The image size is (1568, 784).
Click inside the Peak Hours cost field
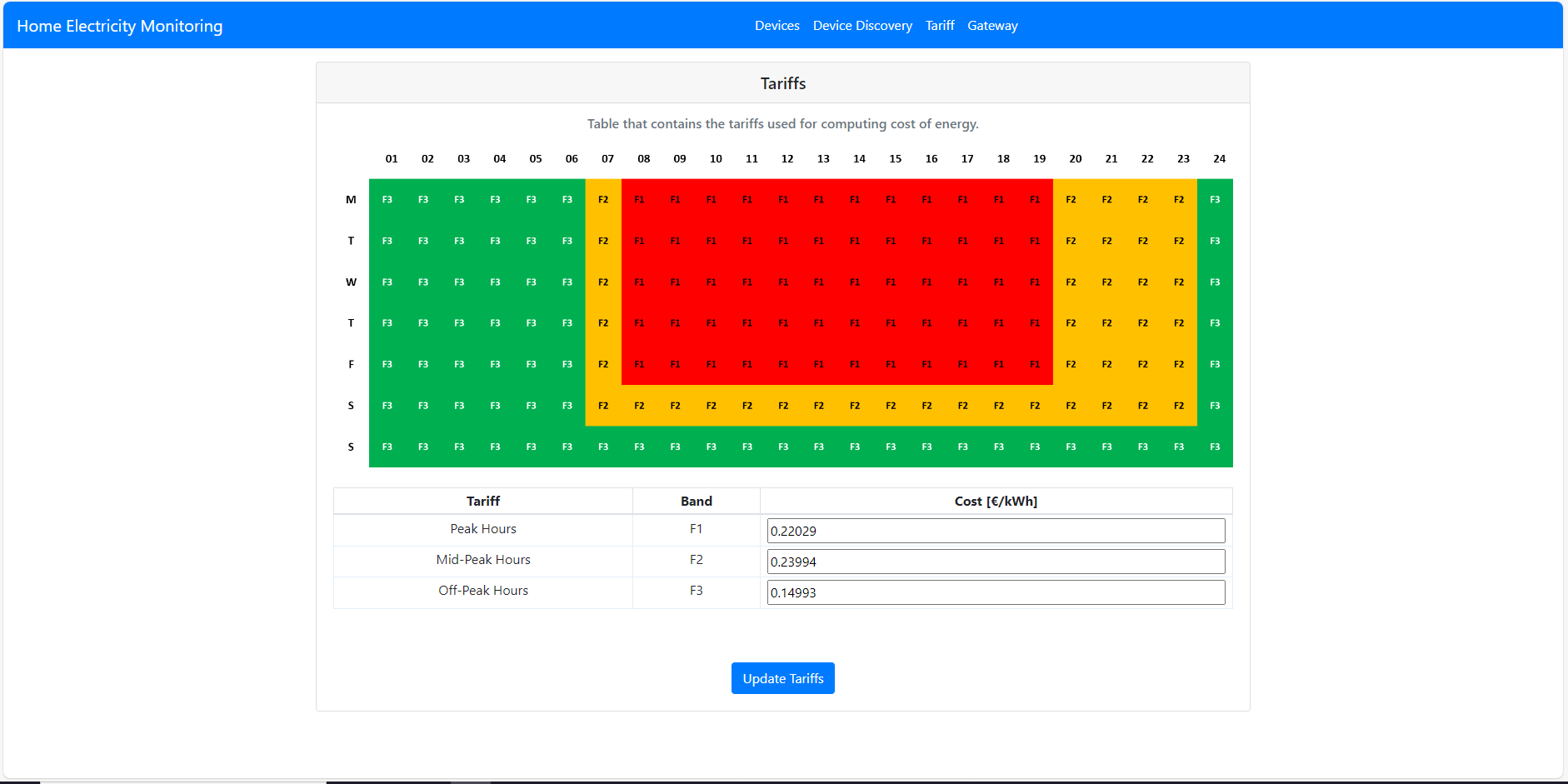pyautogui.click(x=996, y=530)
